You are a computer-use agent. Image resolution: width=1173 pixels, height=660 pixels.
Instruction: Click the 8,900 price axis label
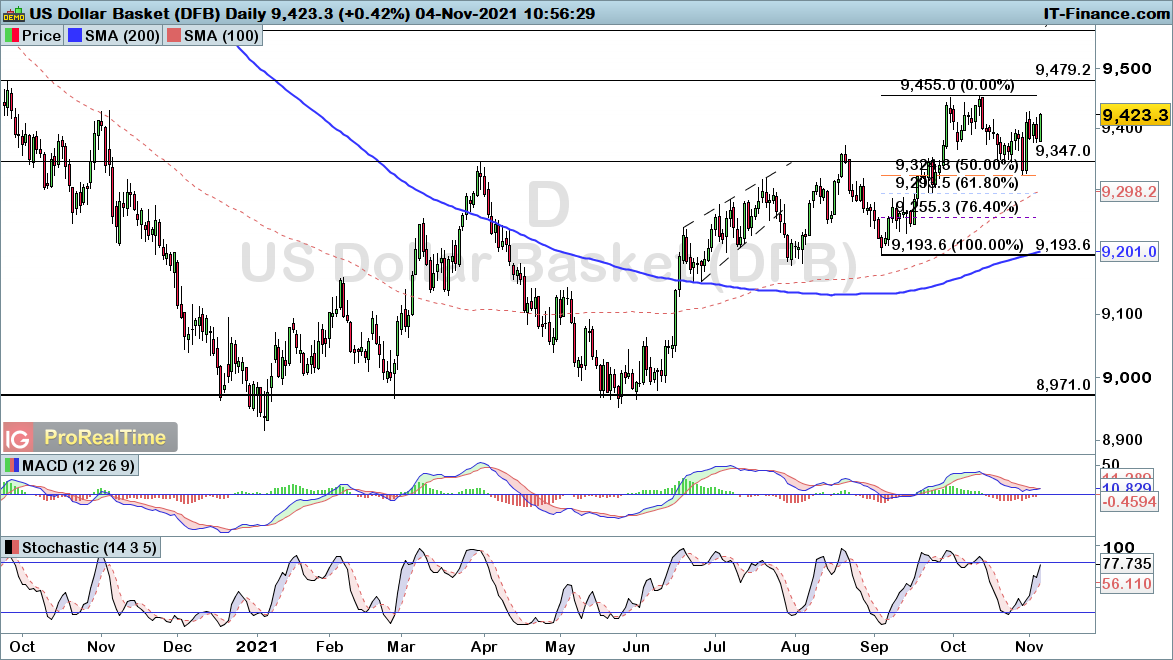click(1121, 440)
